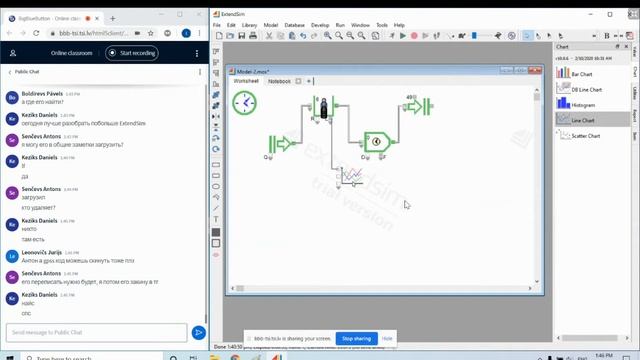
Task: Go back from Public Chat using arrow
Action: 10,72
